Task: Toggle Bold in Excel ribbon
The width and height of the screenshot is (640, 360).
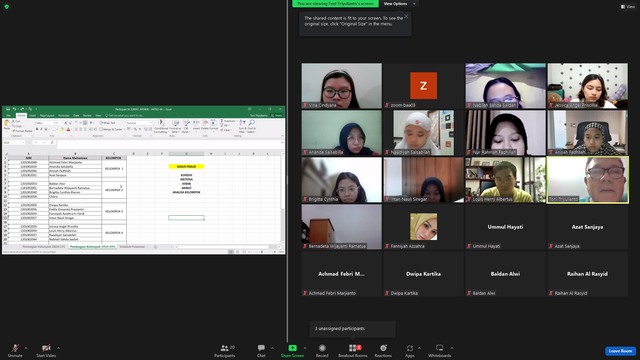Action: (37, 129)
